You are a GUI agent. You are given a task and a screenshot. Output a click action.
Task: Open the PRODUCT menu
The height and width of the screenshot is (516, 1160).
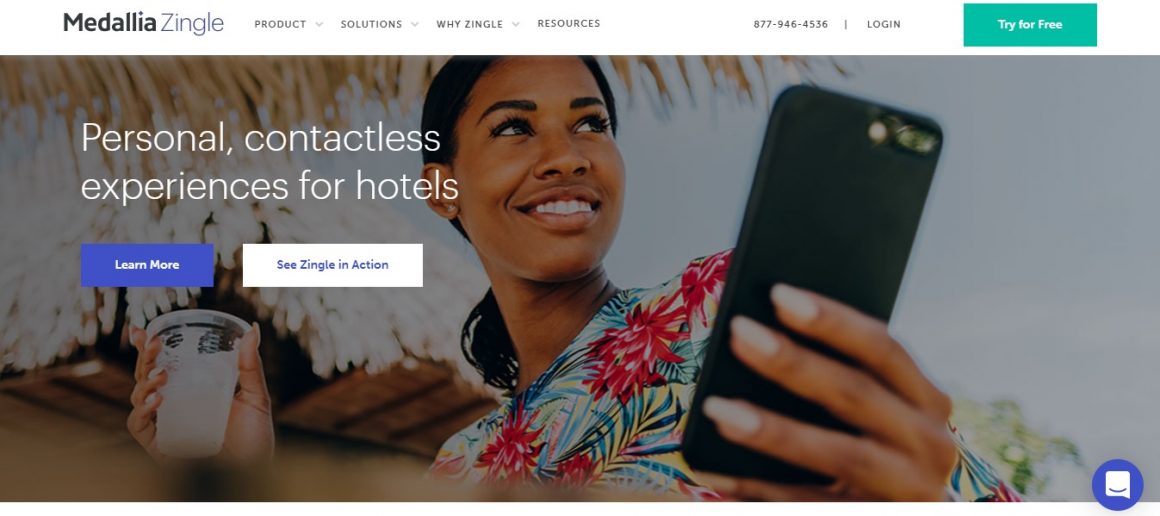(x=280, y=24)
